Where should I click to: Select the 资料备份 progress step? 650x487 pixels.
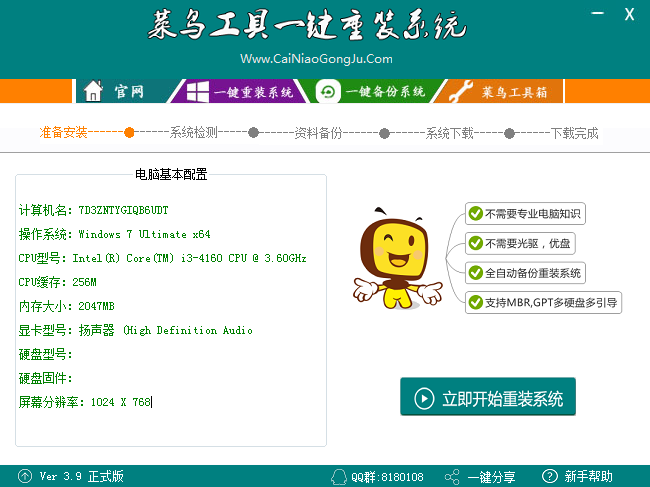(x=318, y=132)
